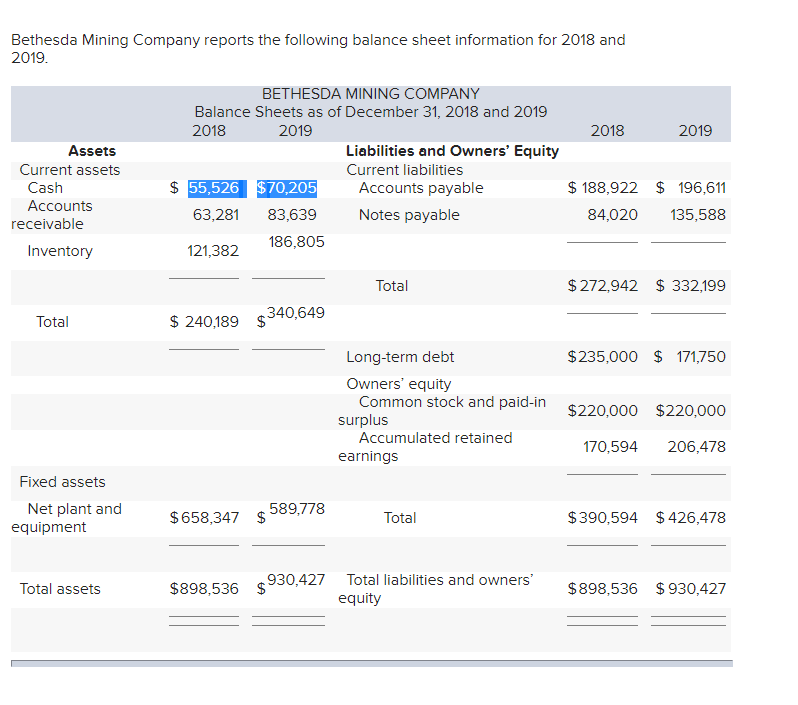
Task: Click the 'Liabilities and Owners' Equity' heading
Action: [452, 151]
